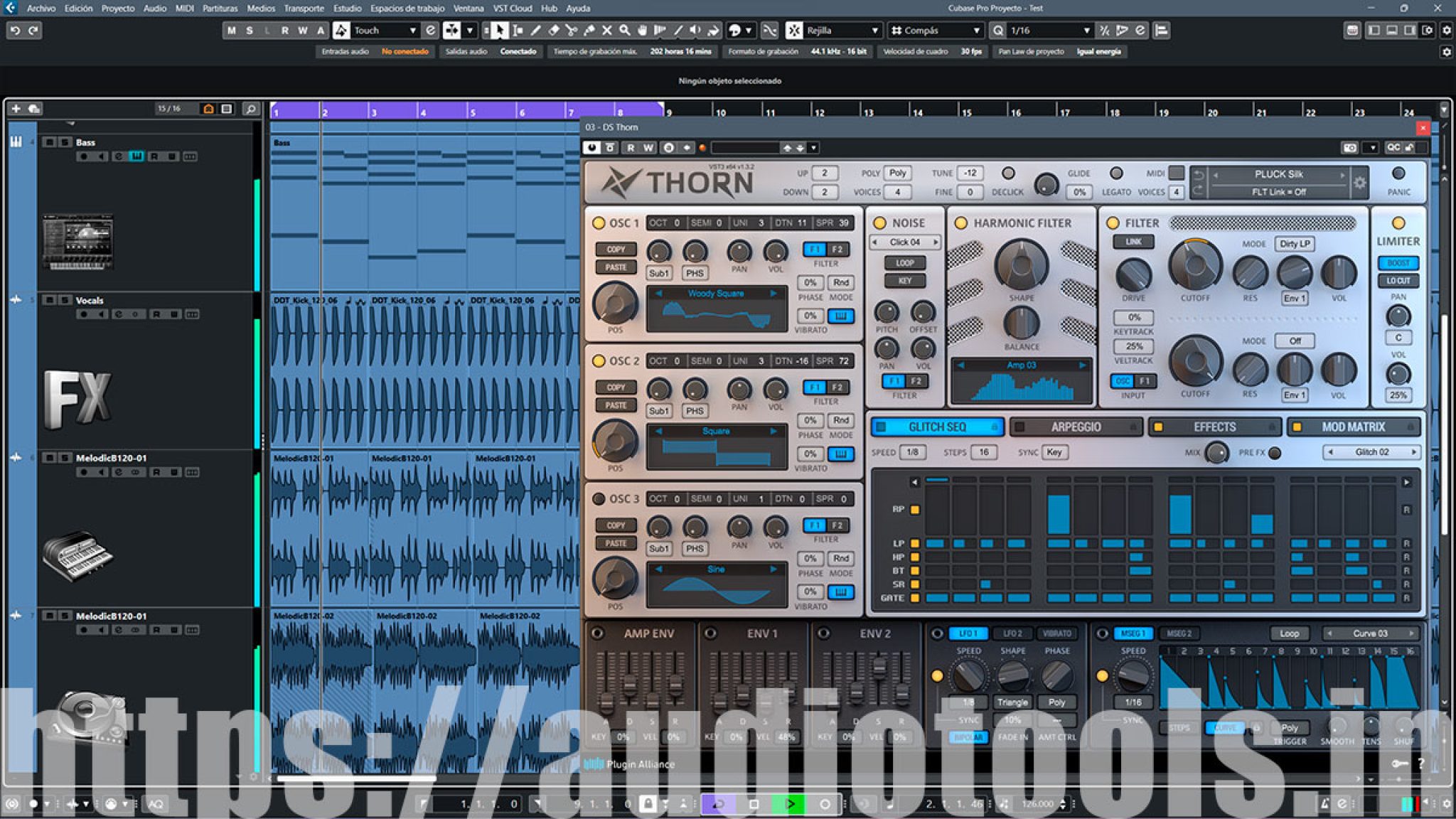Screen dimensions: 1456x819
Task: Click the keyboard vibrato icon in OSC 1
Action: 841,316
